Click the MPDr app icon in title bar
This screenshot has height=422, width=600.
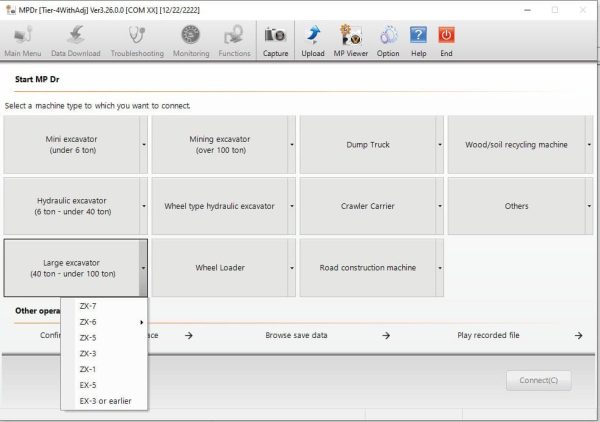tap(10, 10)
